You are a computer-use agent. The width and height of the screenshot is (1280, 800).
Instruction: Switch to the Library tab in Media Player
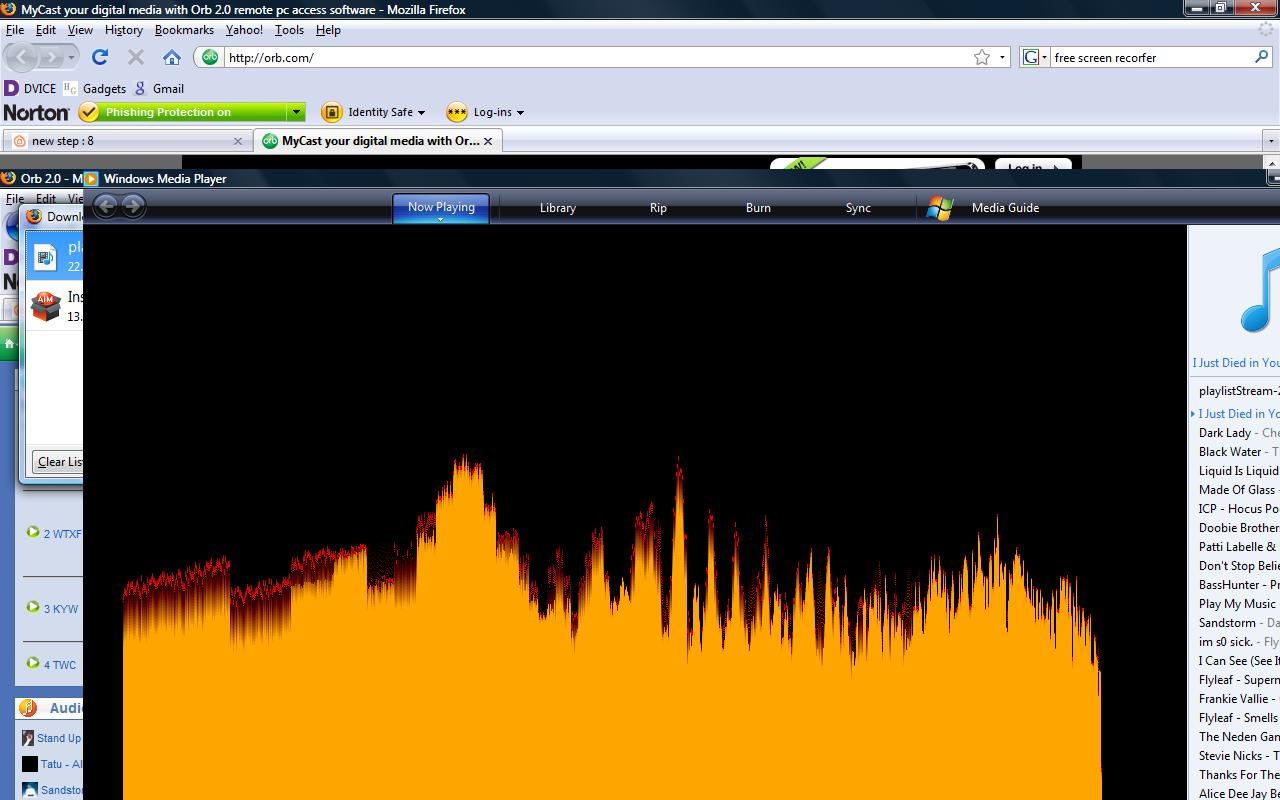coord(557,208)
